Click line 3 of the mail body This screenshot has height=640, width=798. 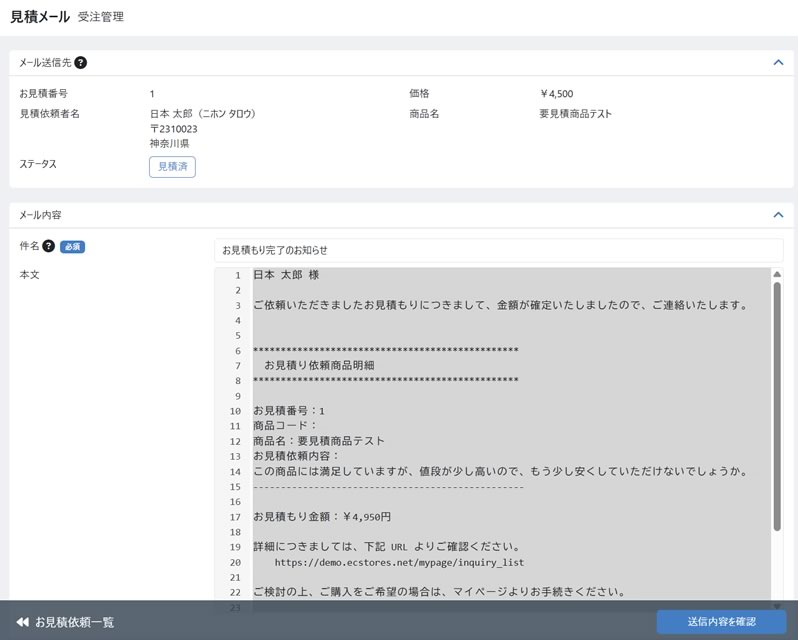point(501,305)
